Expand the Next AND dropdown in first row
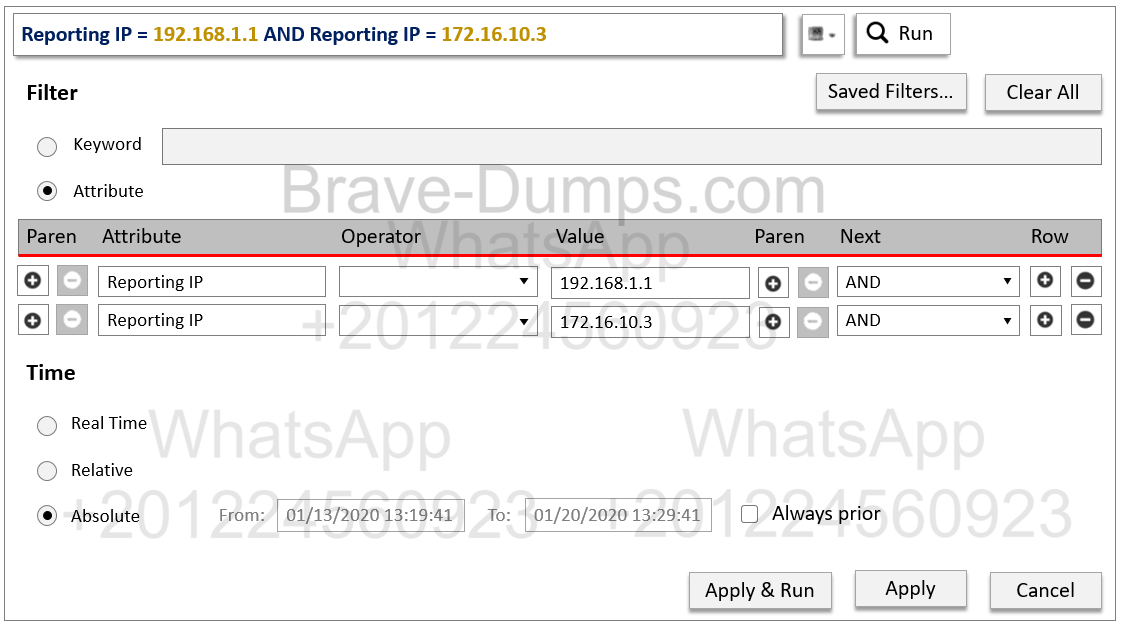 (x=927, y=282)
